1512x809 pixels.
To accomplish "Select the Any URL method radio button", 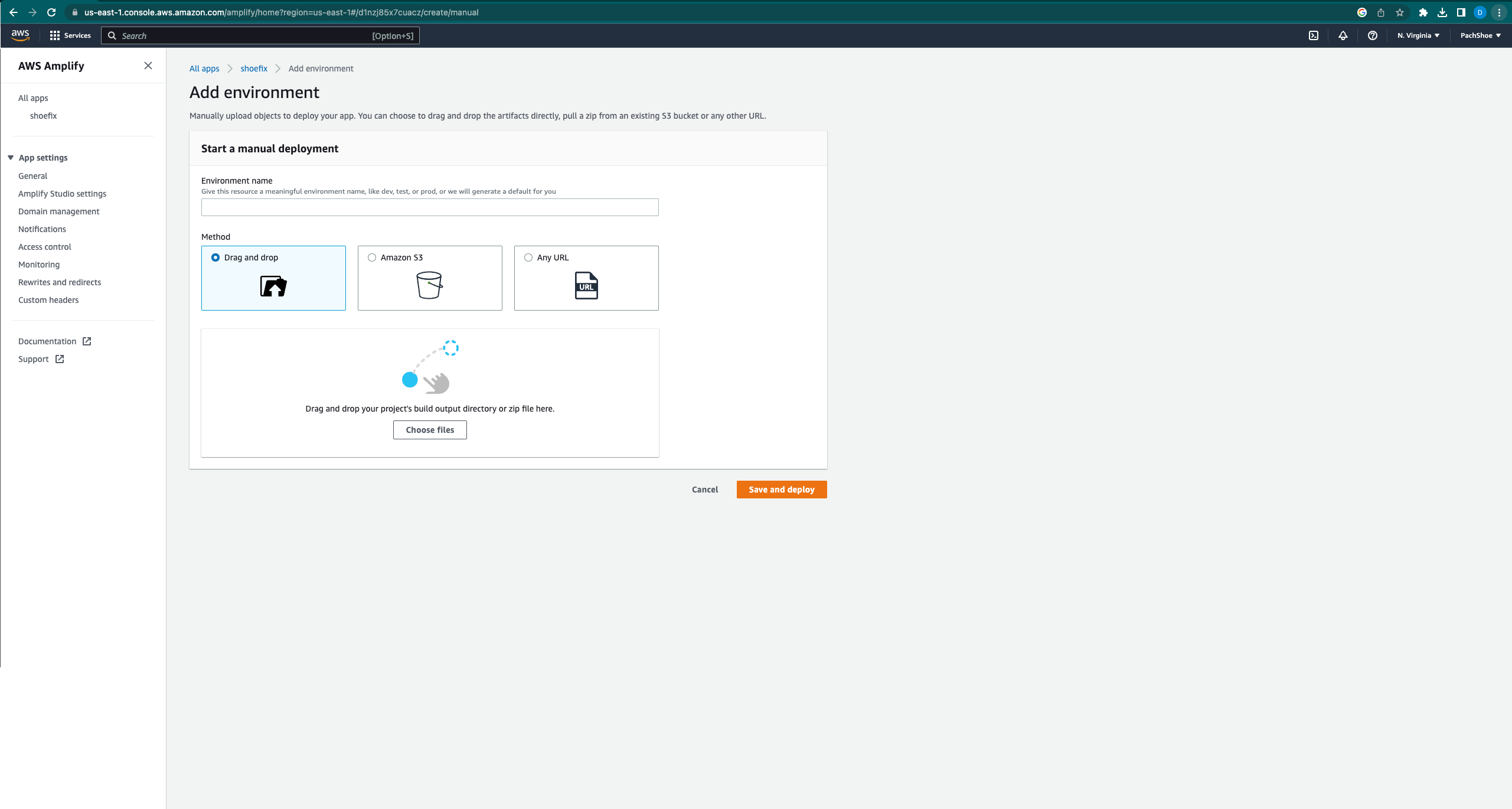I will click(x=528, y=257).
